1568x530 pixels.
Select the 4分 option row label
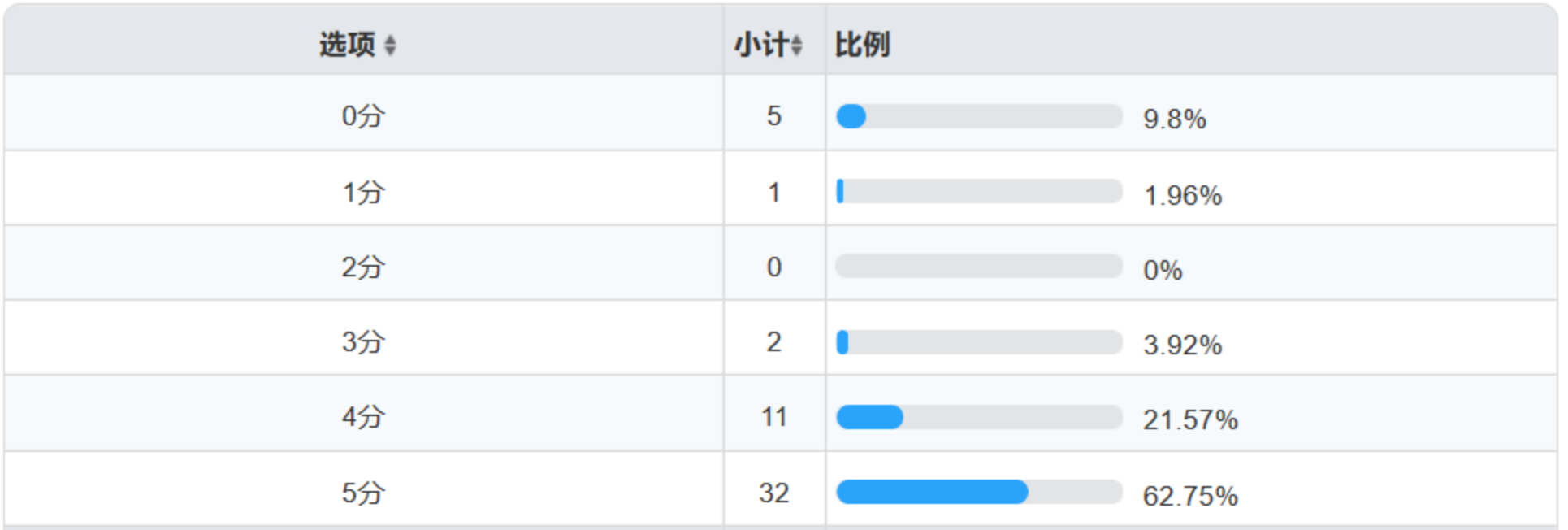pos(362,417)
